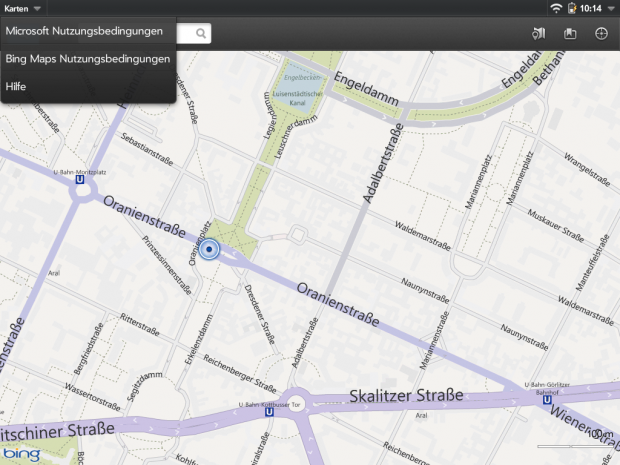620x465 pixels.
Task: Open the bookmarks icon in toolbar
Action: tap(571, 33)
